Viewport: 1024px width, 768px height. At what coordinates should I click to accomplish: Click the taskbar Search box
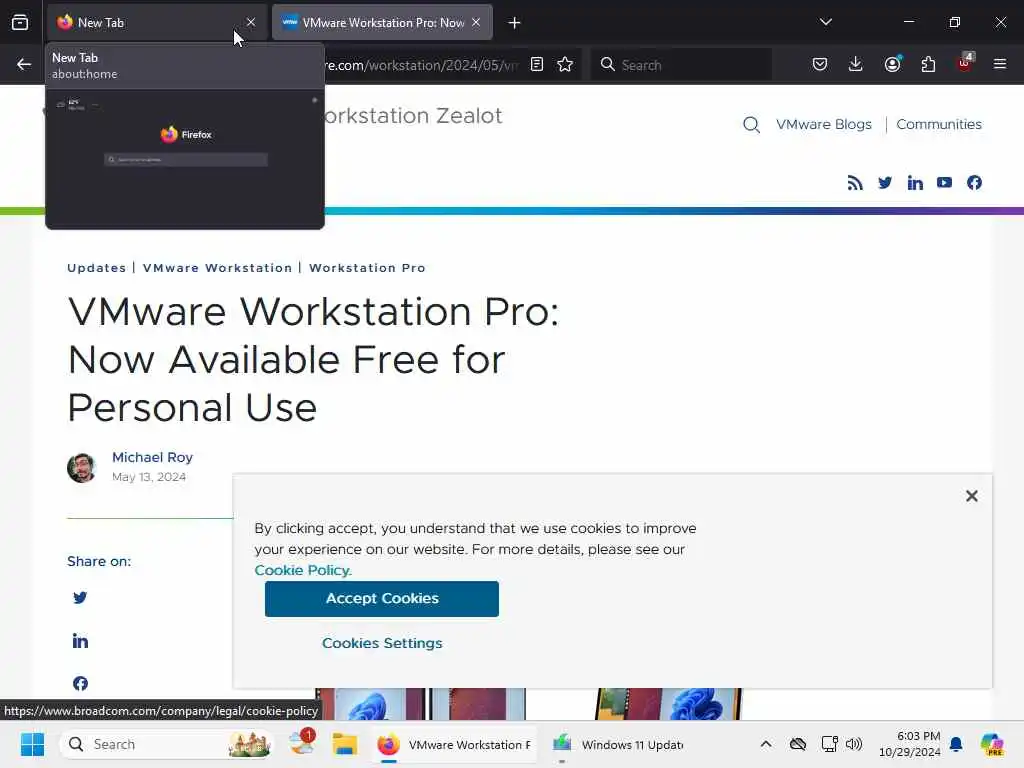(167, 744)
